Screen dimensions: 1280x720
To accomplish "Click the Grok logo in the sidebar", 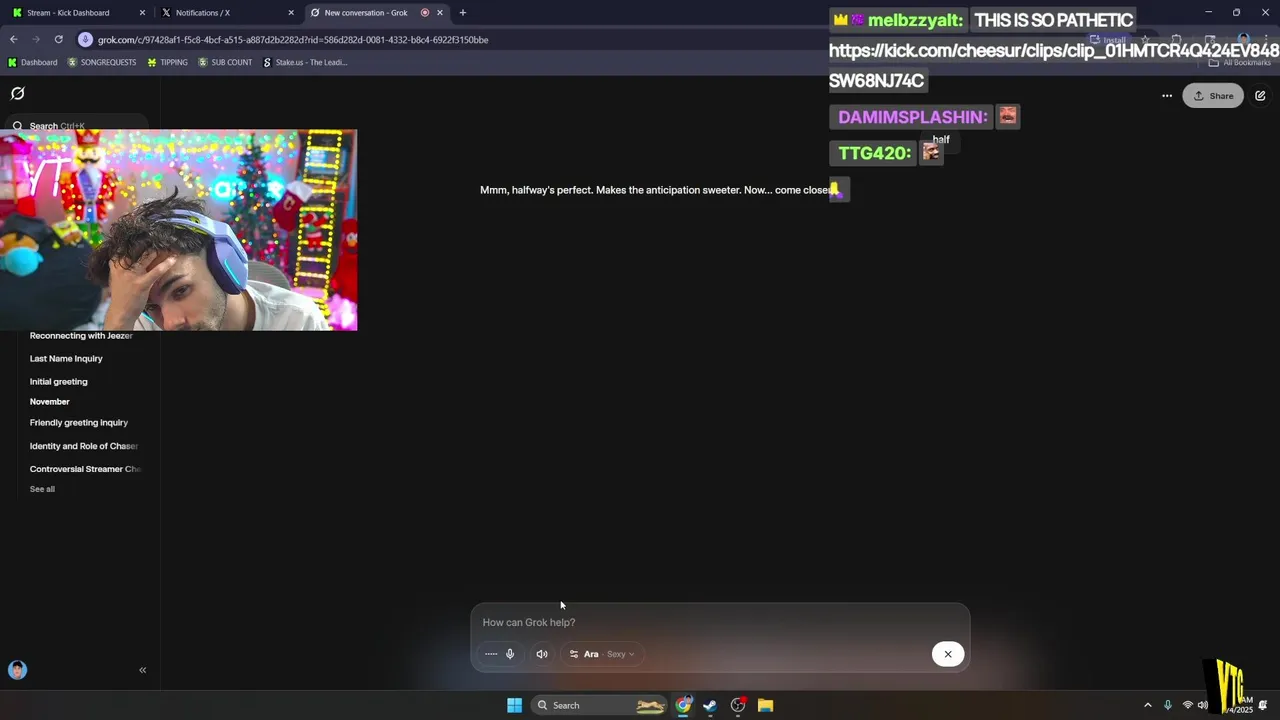I will coord(17,93).
